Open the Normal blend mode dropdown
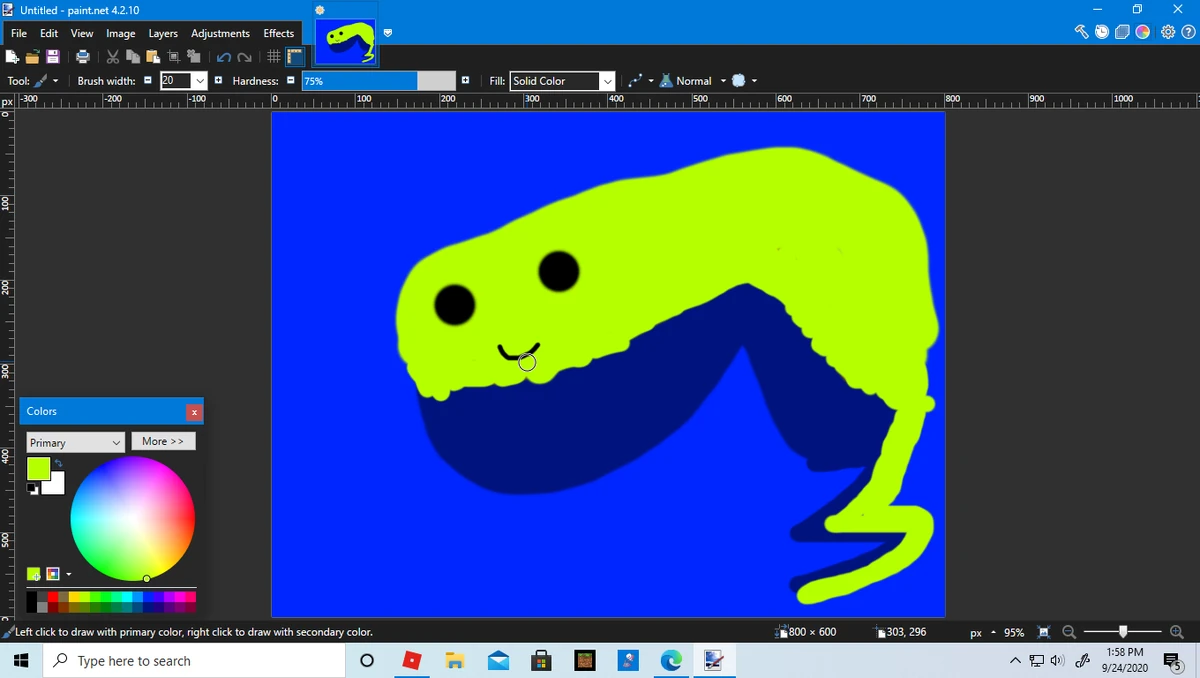The width and height of the screenshot is (1200, 678). [699, 81]
